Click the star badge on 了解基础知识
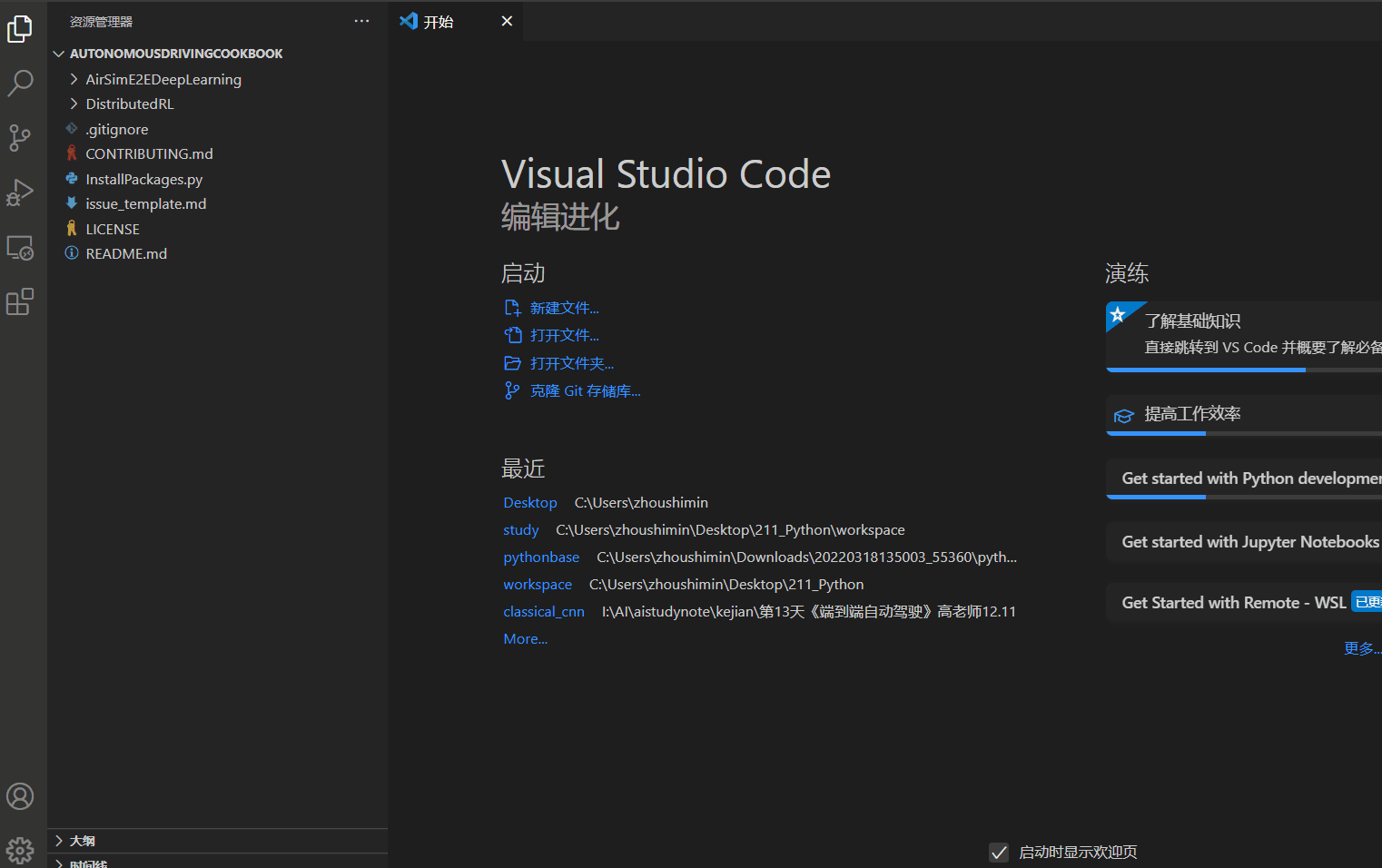The height and width of the screenshot is (868, 1382). [1119, 315]
